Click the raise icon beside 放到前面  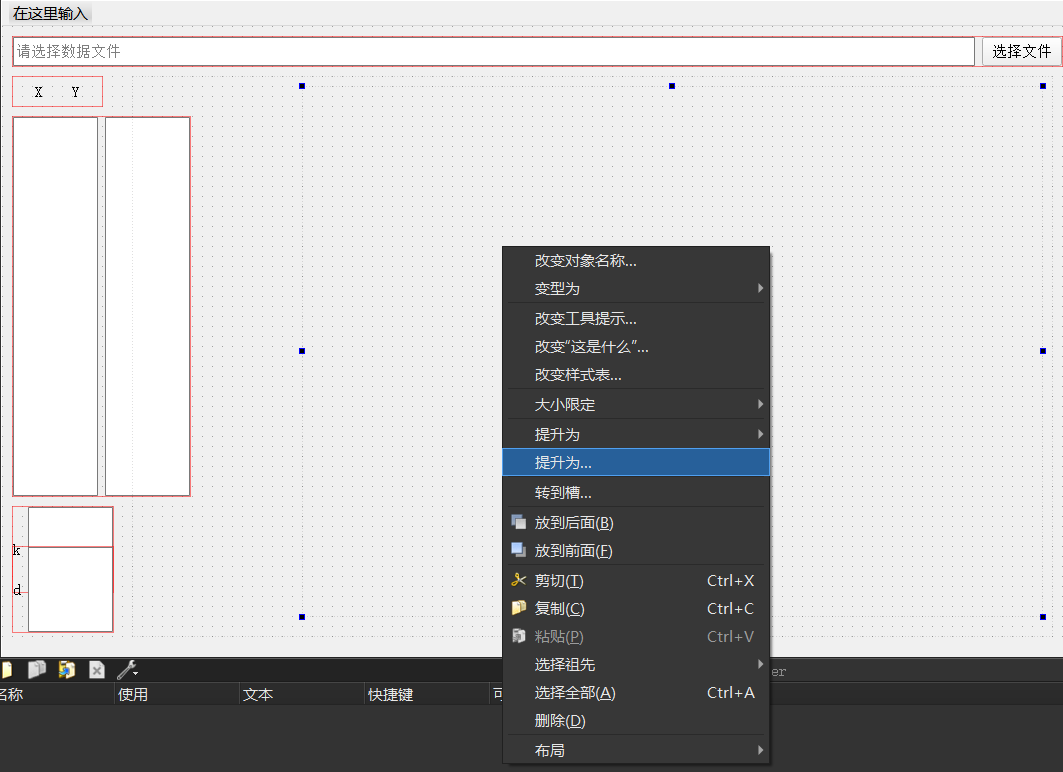518,551
